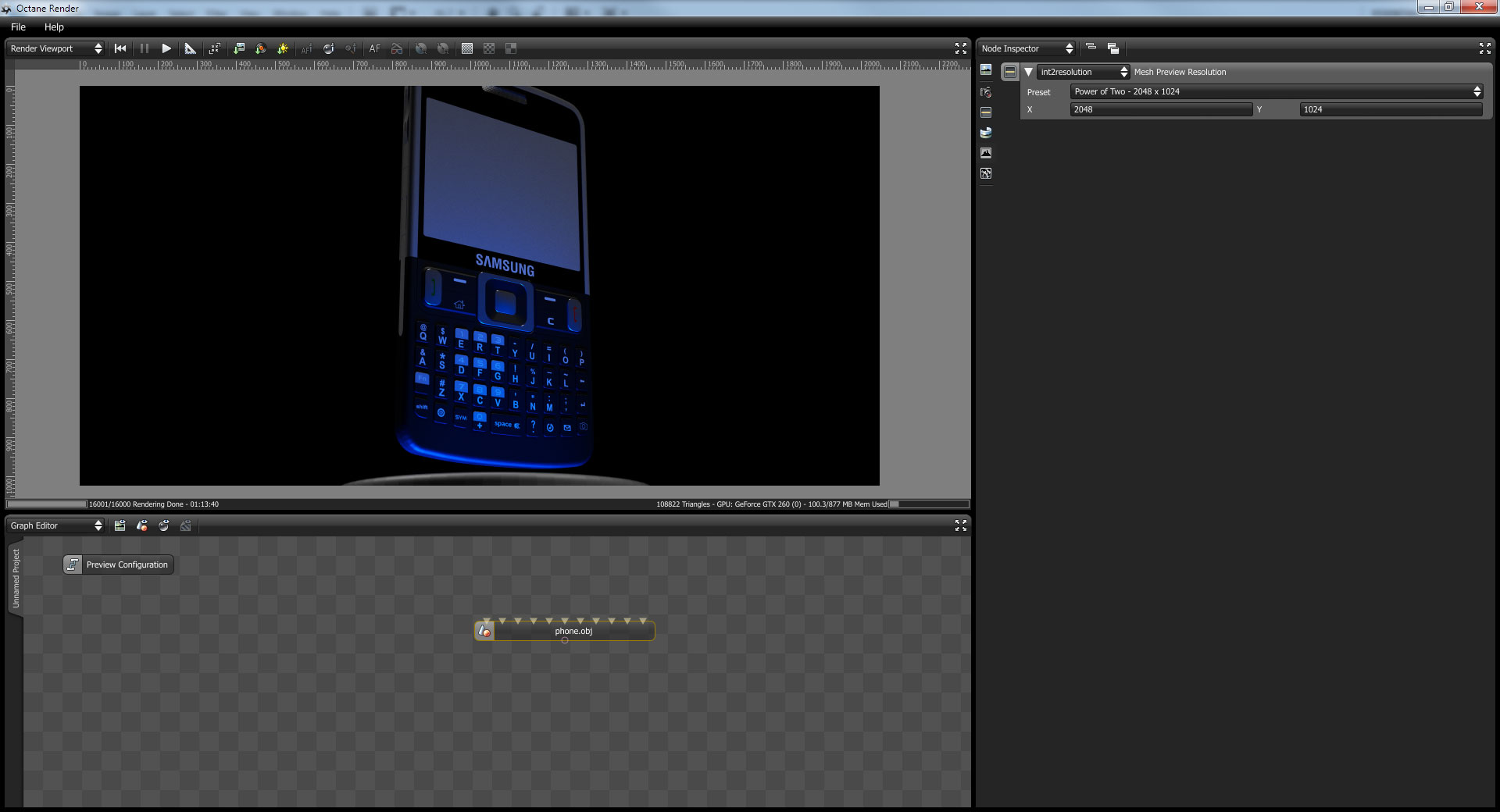Click the sphere material picker icon
Image resolution: width=1500 pixels, height=812 pixels.
329,48
